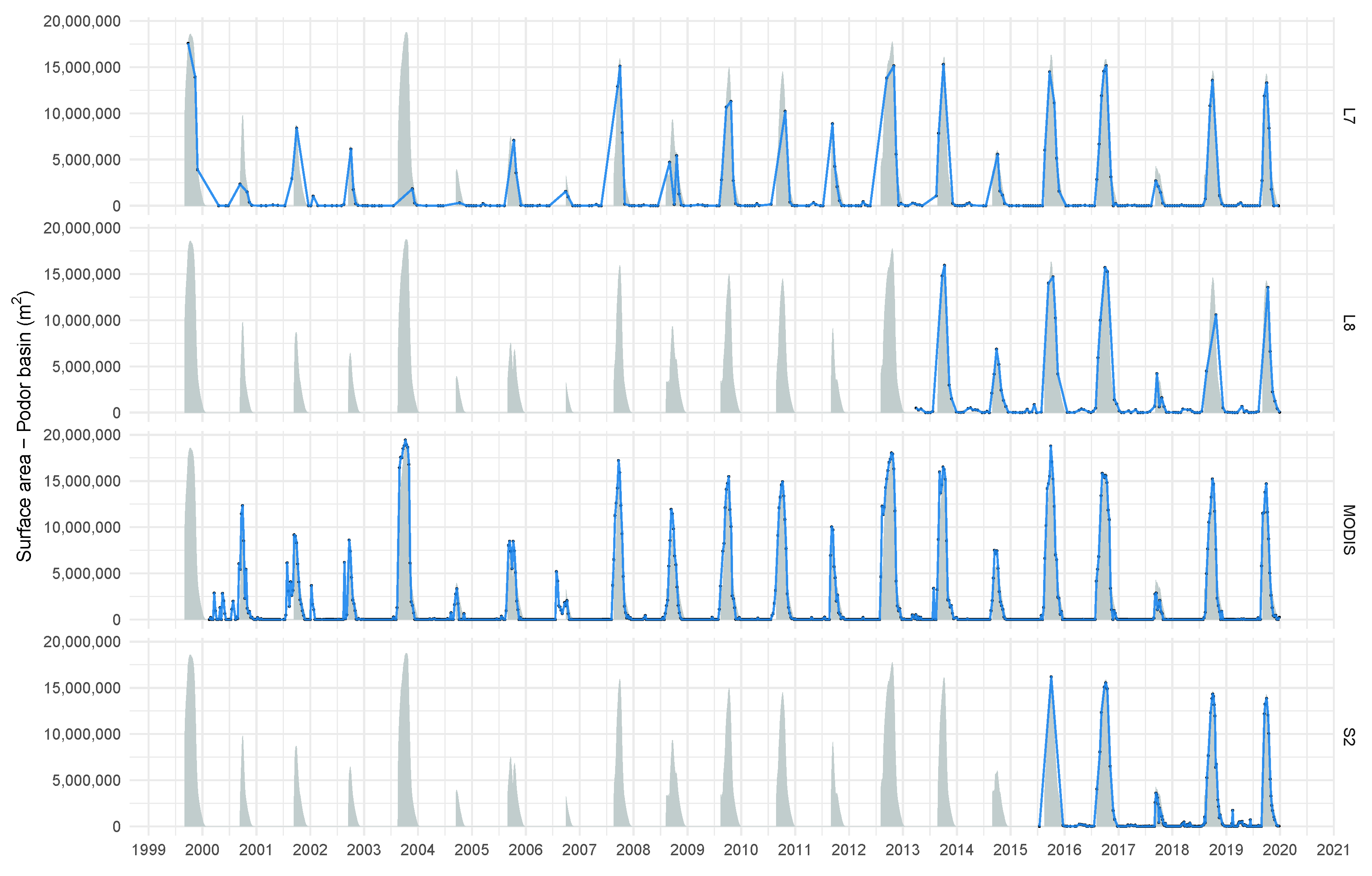Click the 20,000,000 label in L7 panel
This screenshot has height=876, width=1372.
point(82,22)
